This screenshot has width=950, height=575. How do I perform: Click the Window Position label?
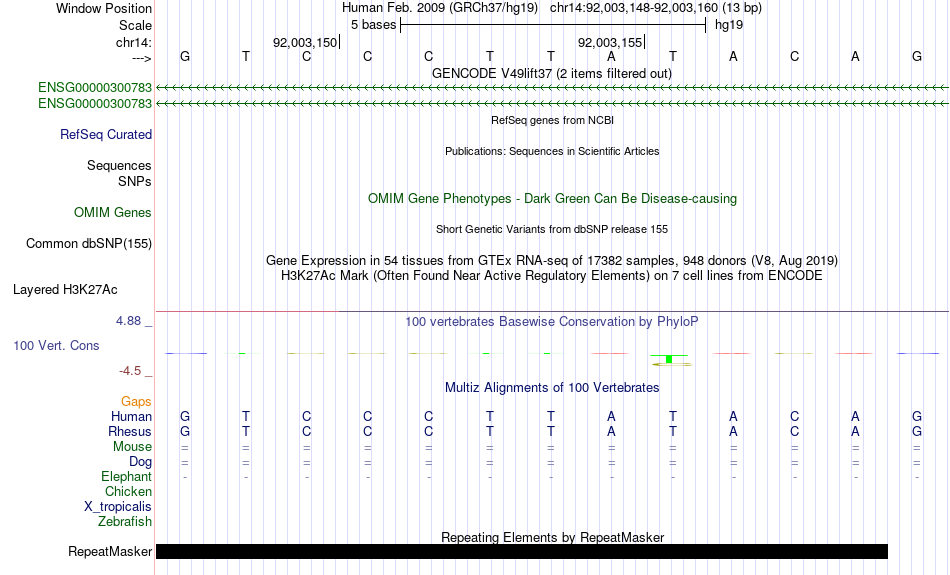[104, 8]
